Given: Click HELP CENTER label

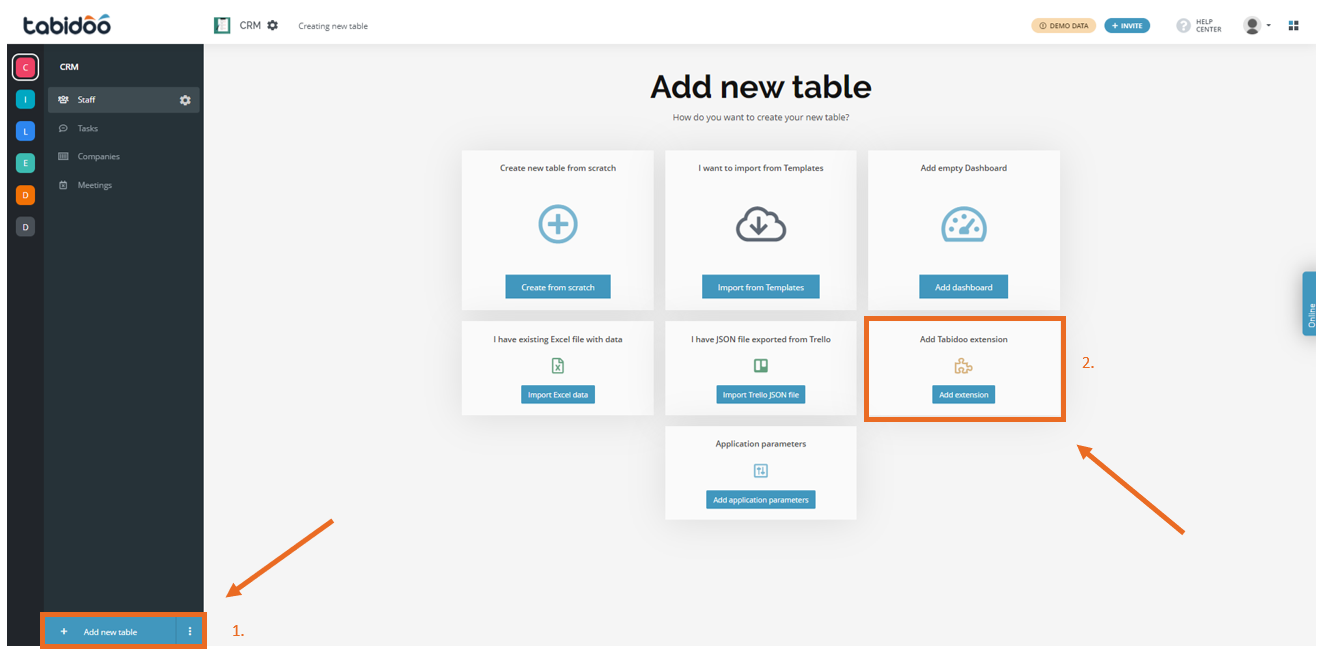Looking at the screenshot, I should tap(1208, 25).
